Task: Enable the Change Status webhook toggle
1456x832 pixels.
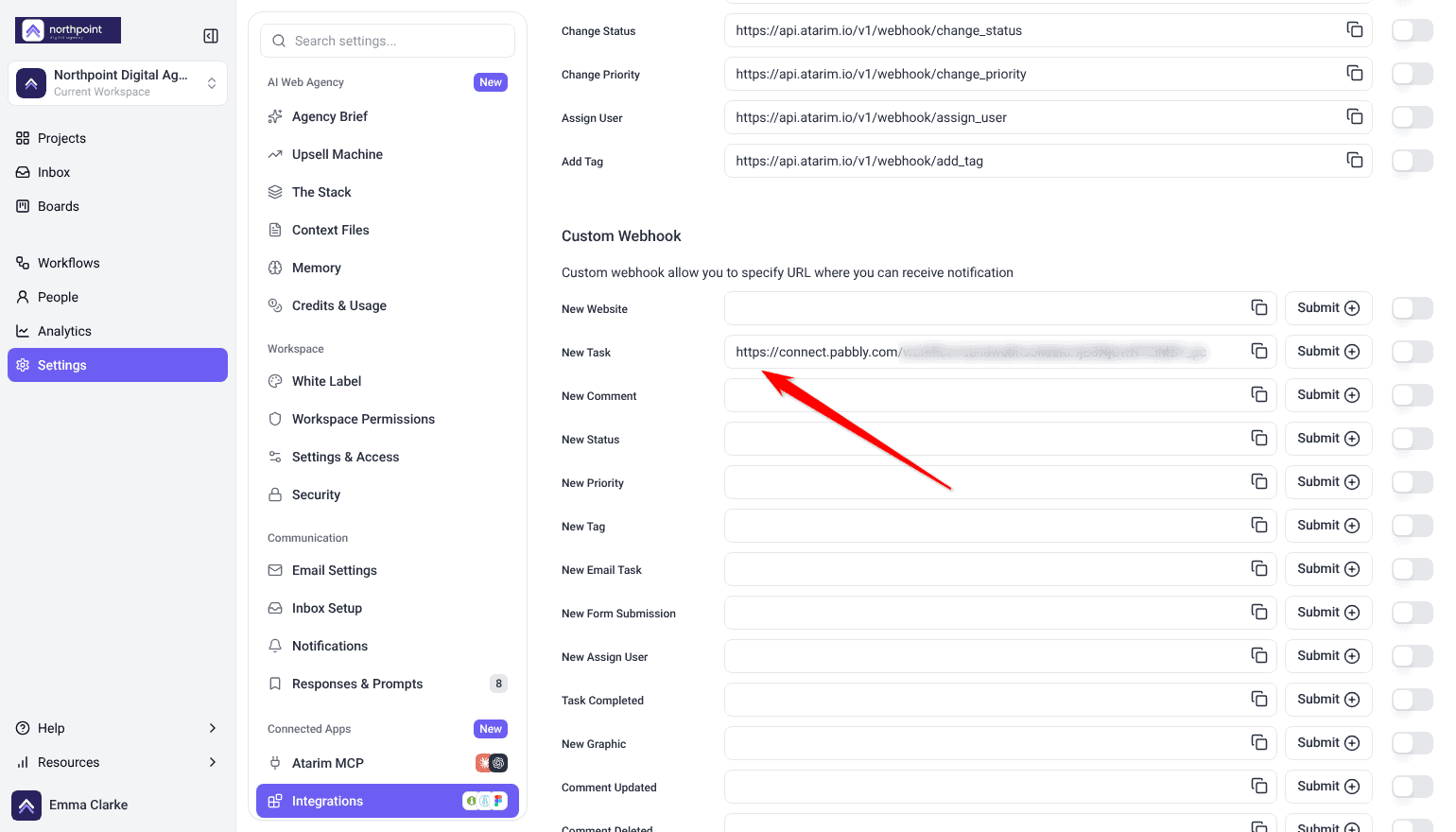Action: (1413, 30)
